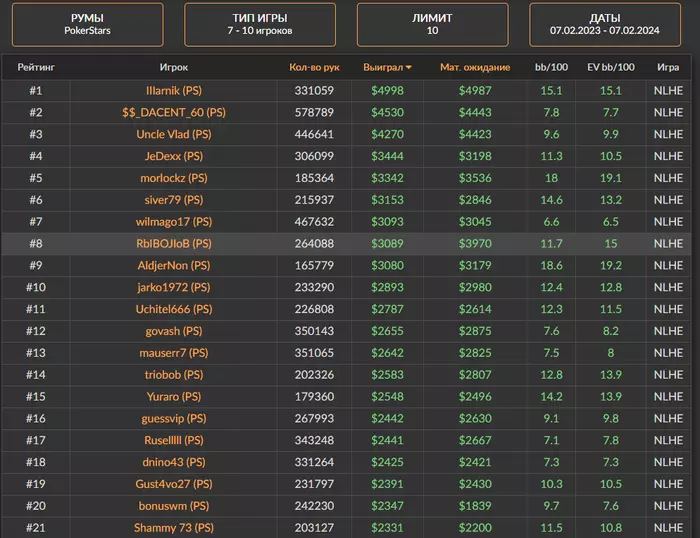Viewport: 700px width, 538px height.
Task: Open player Yuraro (PS)
Action: (174, 397)
